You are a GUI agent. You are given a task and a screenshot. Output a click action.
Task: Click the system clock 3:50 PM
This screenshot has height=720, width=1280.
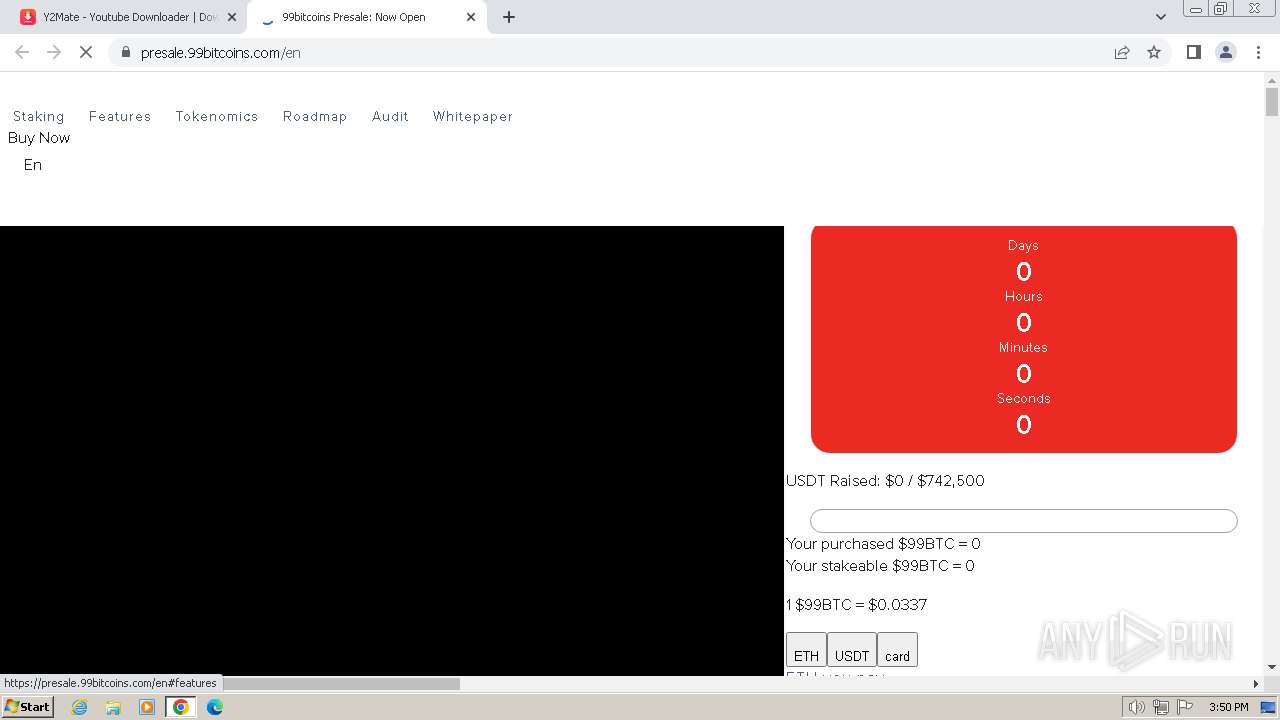point(1228,707)
